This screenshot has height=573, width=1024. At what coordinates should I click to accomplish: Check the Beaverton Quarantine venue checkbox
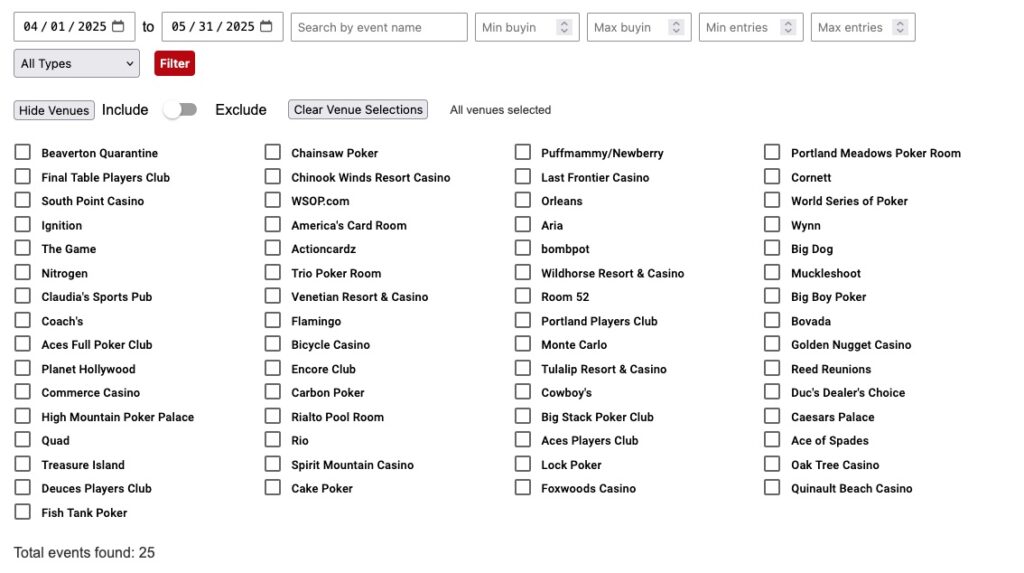pos(22,152)
